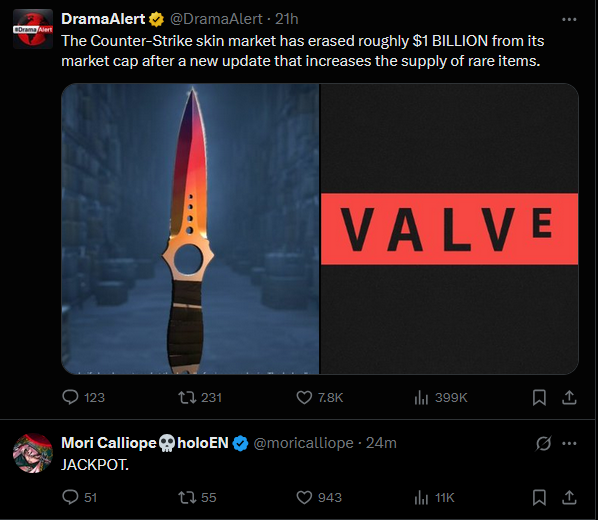Like Mori Calliope's JACKPOT post

coord(319,497)
